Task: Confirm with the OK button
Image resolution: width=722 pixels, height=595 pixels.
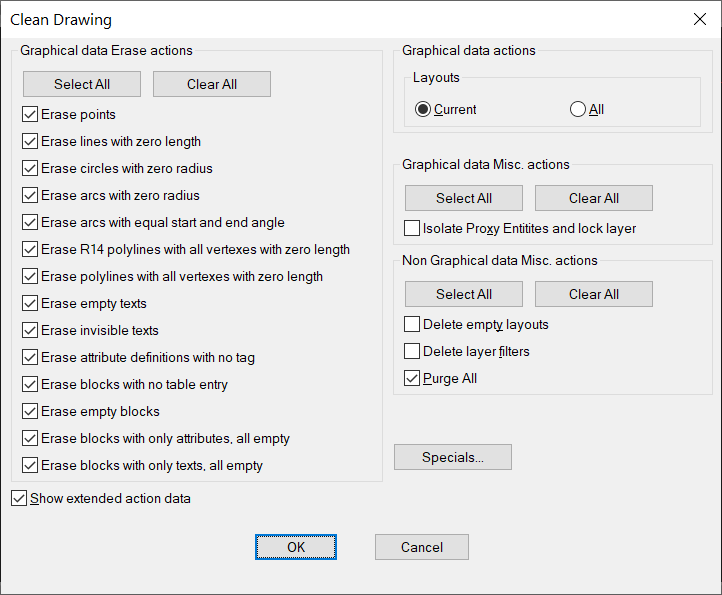Action: tap(296, 547)
